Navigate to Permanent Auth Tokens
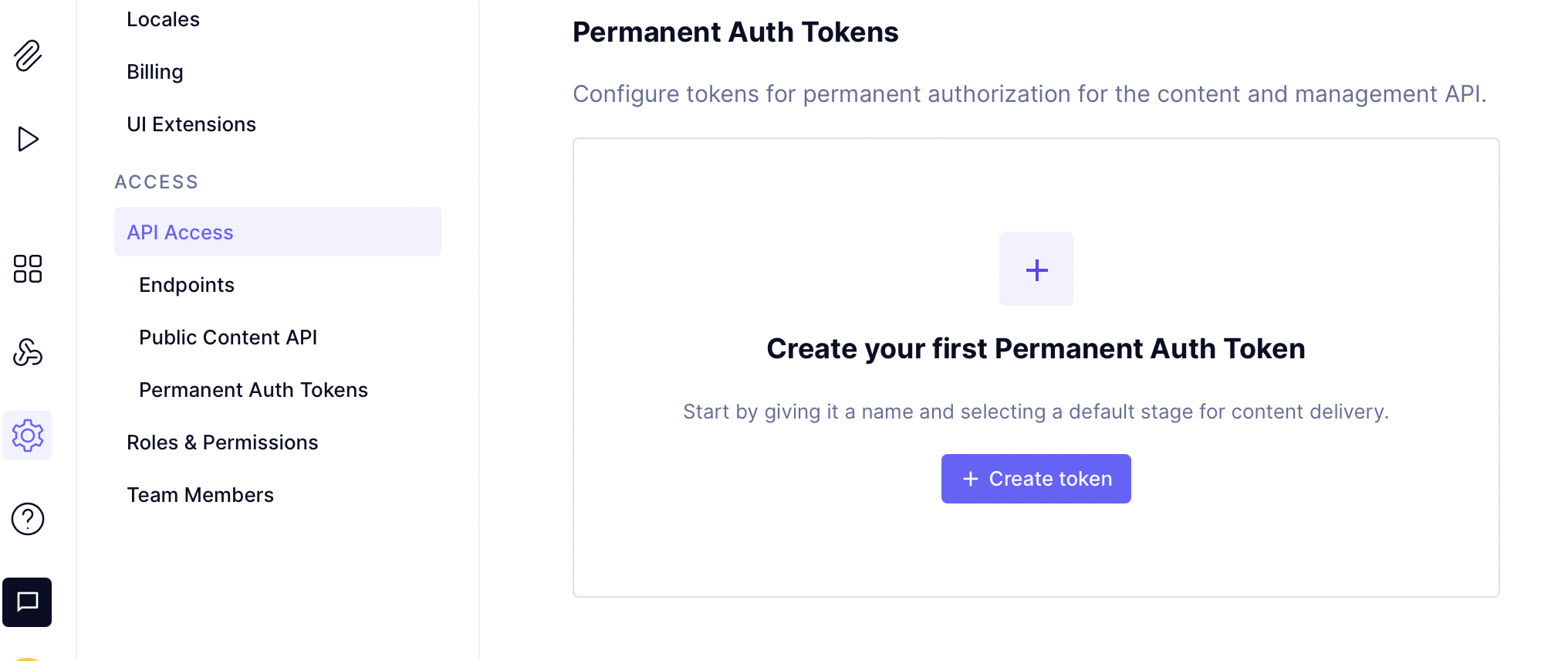1568x661 pixels. click(x=253, y=389)
